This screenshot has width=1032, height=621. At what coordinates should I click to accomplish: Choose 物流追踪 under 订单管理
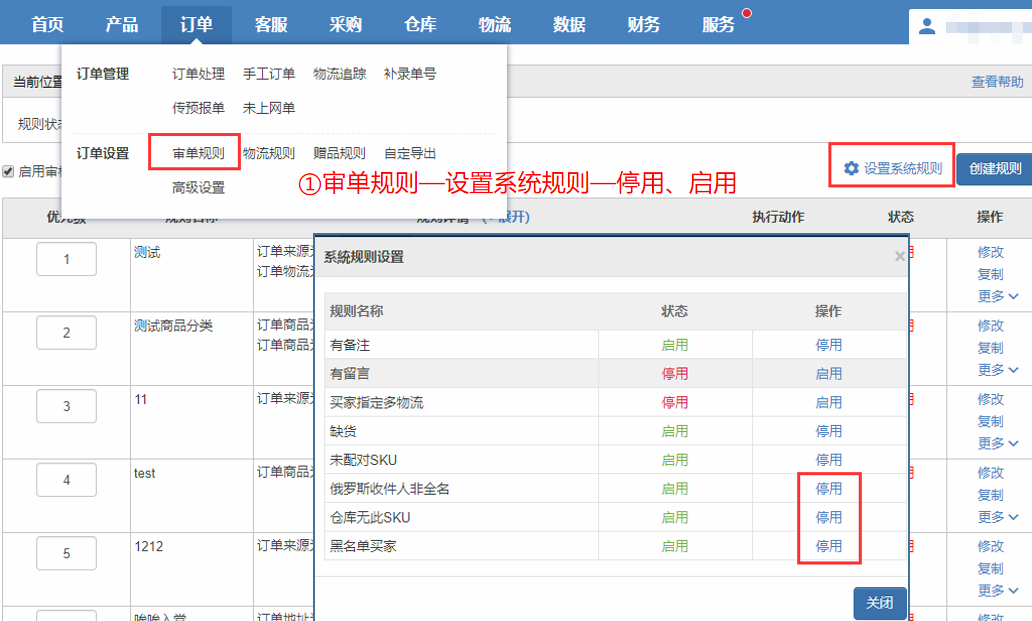click(x=339, y=74)
